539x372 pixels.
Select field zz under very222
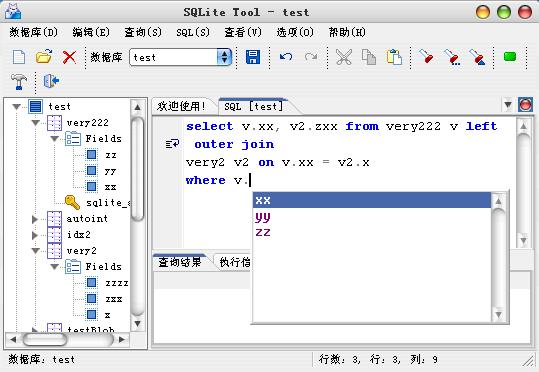111,155
